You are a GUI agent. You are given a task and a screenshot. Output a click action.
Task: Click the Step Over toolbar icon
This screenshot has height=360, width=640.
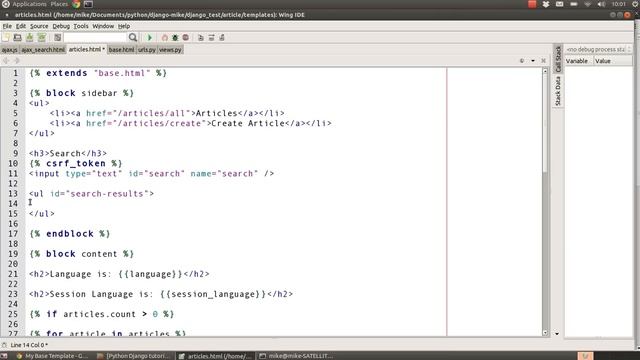pos(211,38)
